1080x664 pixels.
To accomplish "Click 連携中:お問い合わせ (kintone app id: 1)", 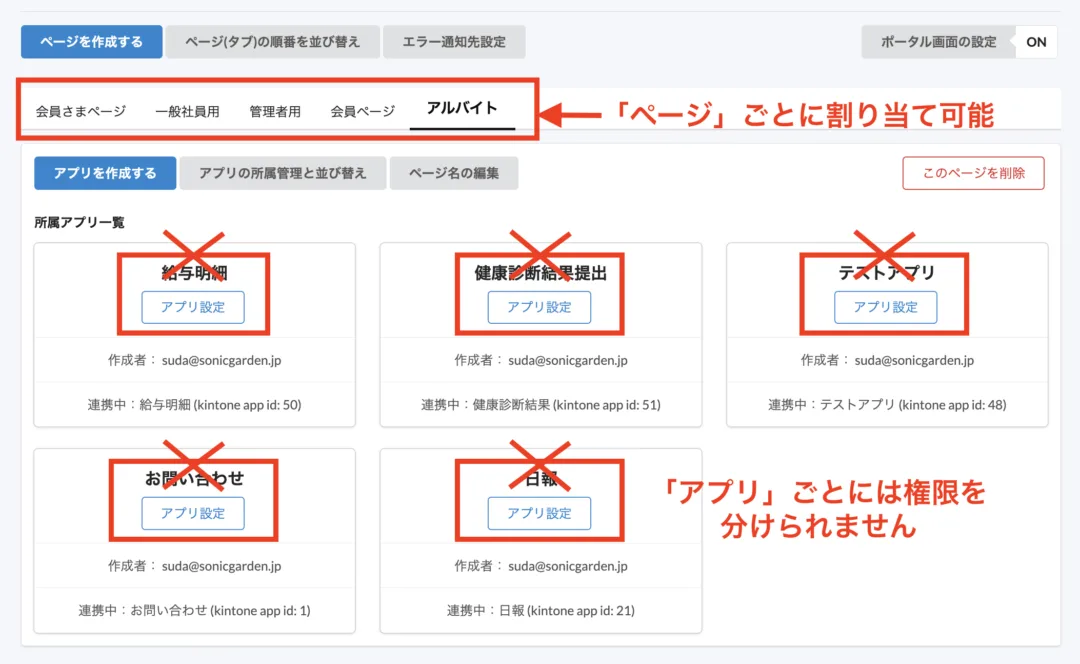I will (x=194, y=611).
